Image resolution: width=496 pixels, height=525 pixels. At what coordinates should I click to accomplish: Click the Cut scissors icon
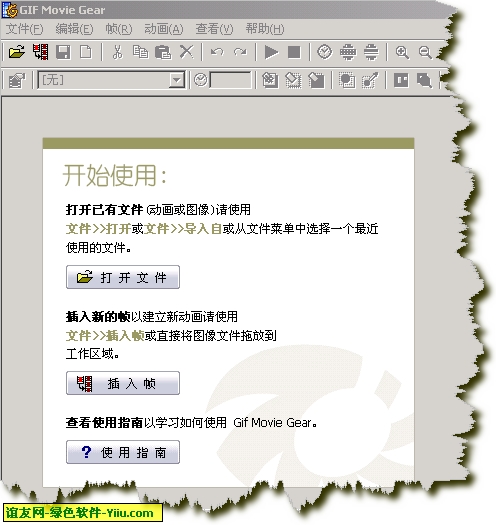point(117,52)
